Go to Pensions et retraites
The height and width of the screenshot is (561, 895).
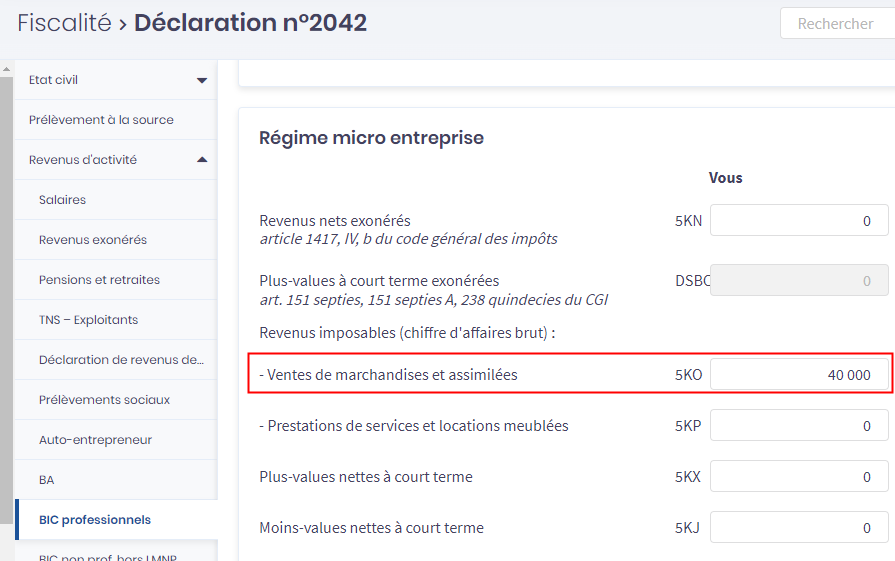(x=99, y=280)
